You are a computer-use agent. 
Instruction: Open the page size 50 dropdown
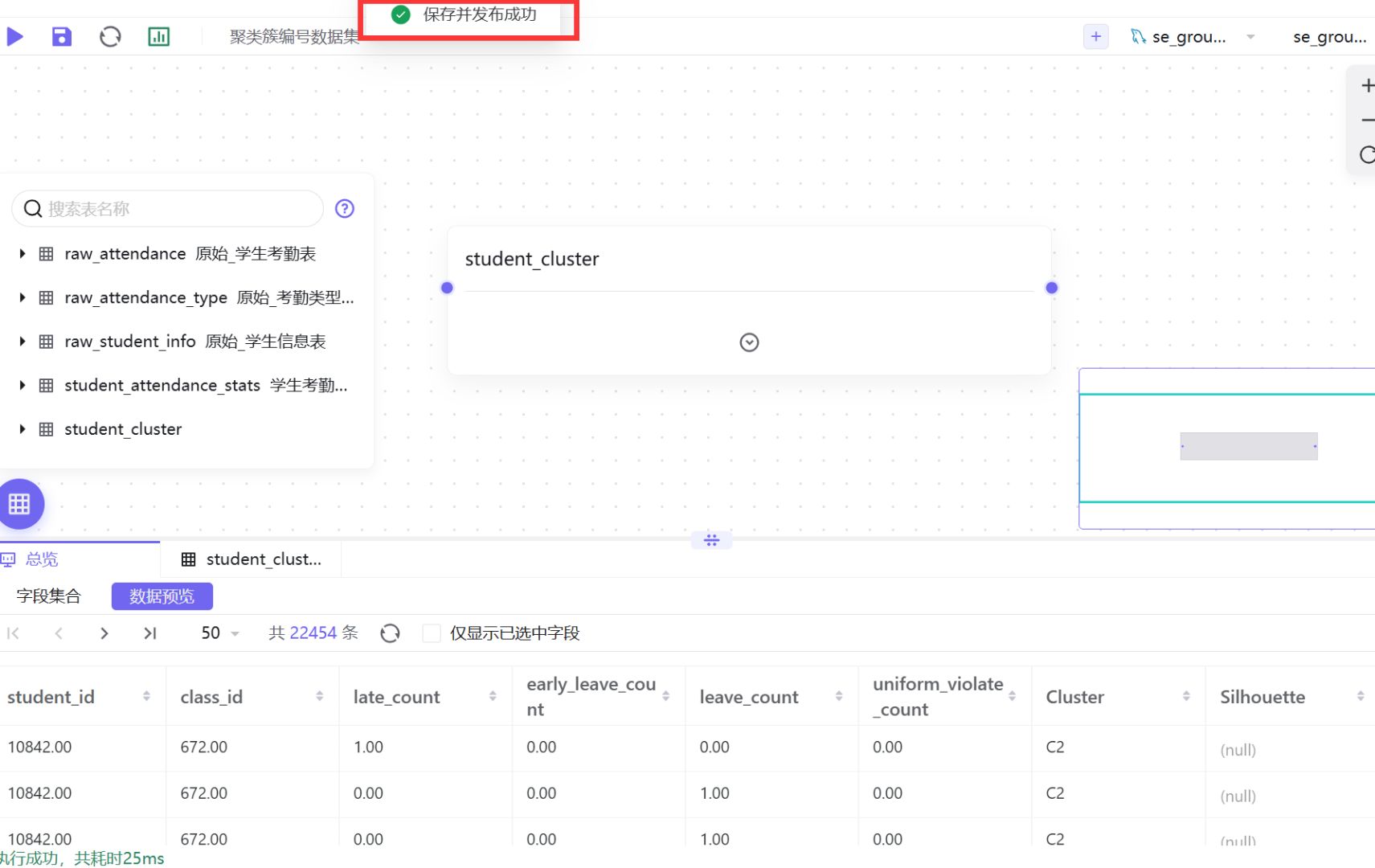tap(219, 633)
